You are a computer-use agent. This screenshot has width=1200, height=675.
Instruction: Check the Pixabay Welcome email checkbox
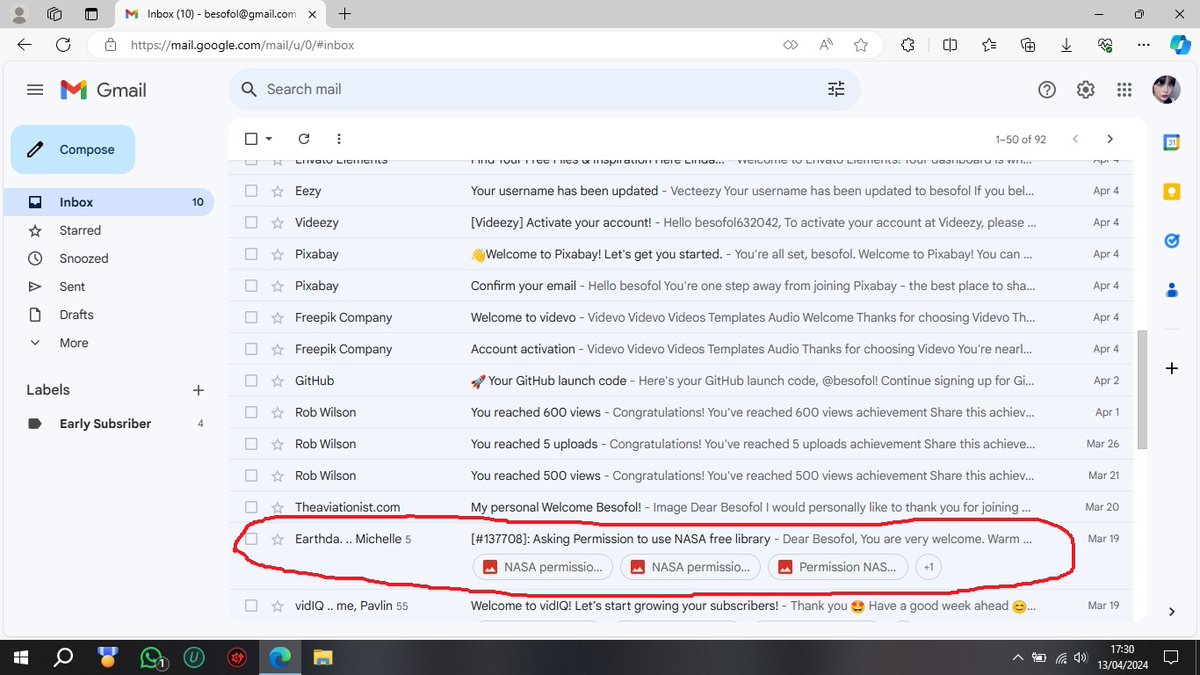coord(251,254)
